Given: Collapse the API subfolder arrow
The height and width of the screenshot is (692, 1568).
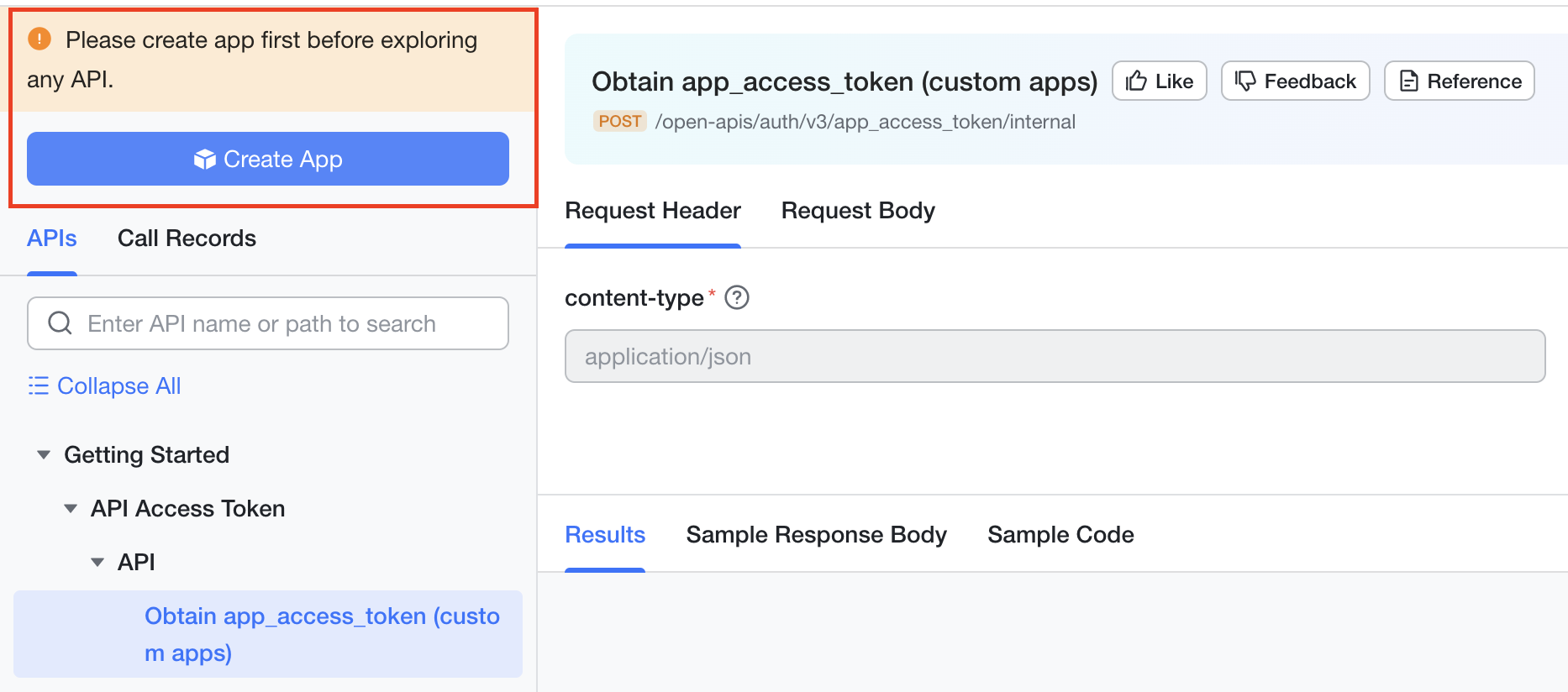Looking at the screenshot, I should click(x=97, y=563).
